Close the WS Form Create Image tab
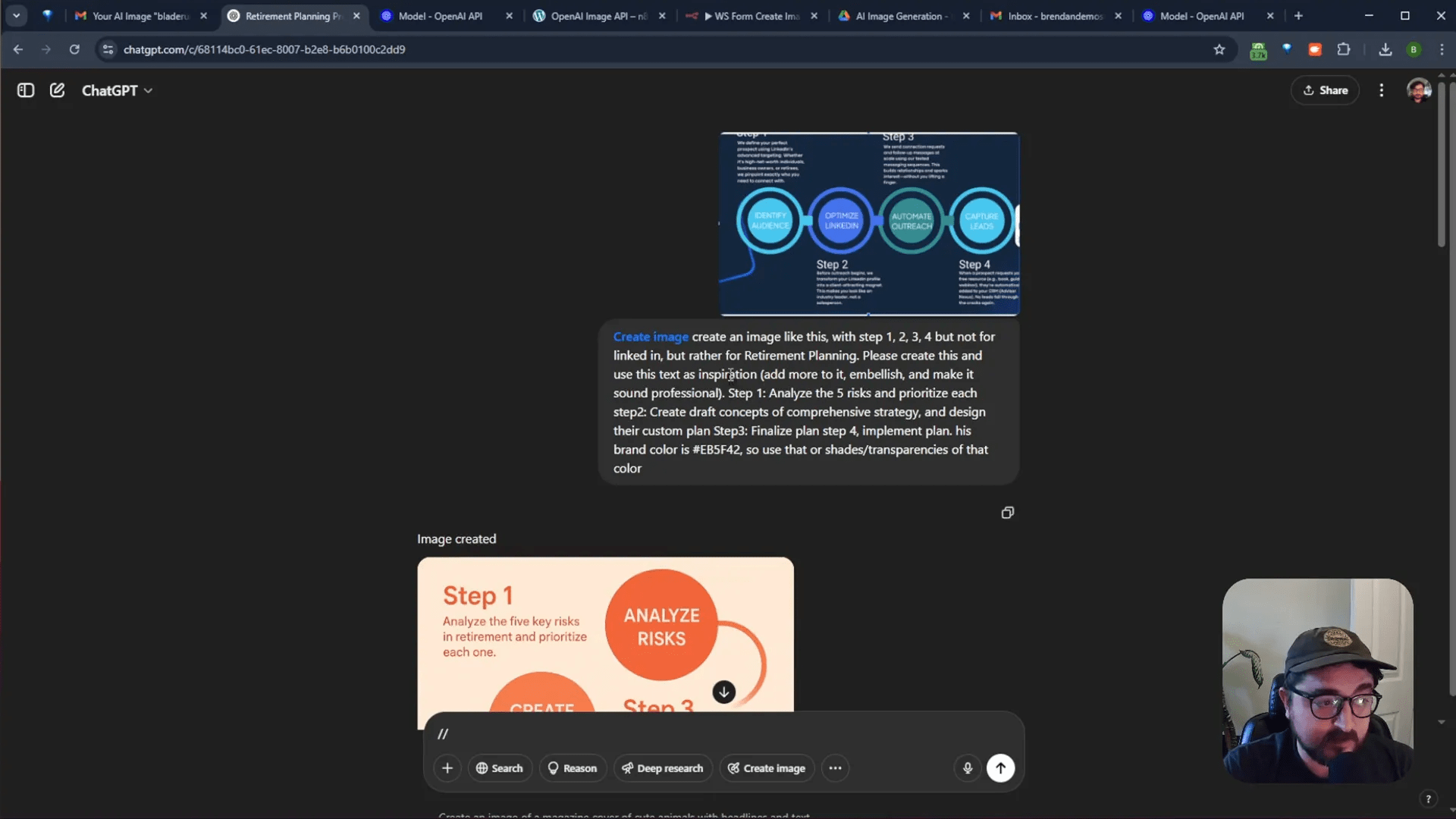Viewport: 1456px width, 819px height. coord(814,16)
